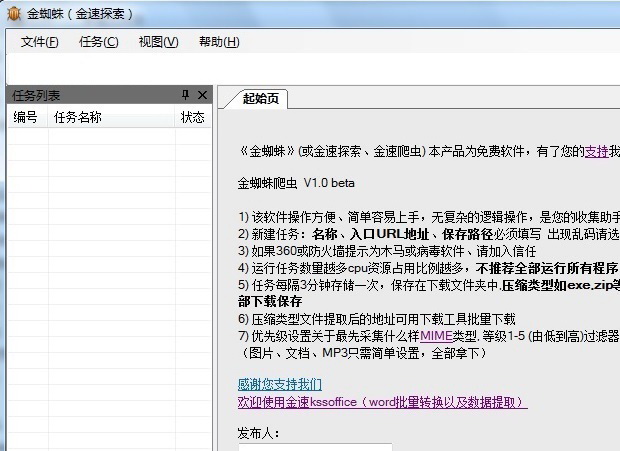Image resolution: width=620 pixels, height=451 pixels.
Task: Click the 金蜘蛛爬虫 V1.0 beta version text
Action: 296,183
